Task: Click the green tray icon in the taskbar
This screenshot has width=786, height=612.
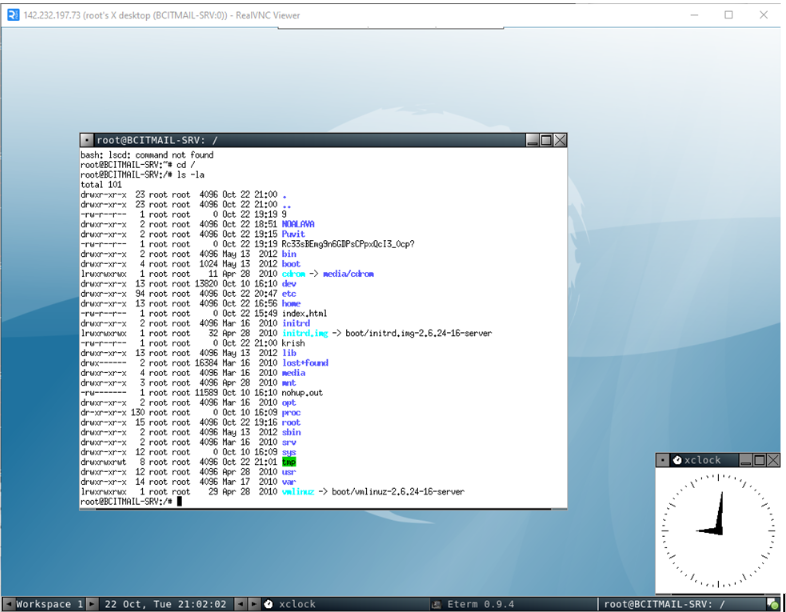Action: tap(772, 604)
